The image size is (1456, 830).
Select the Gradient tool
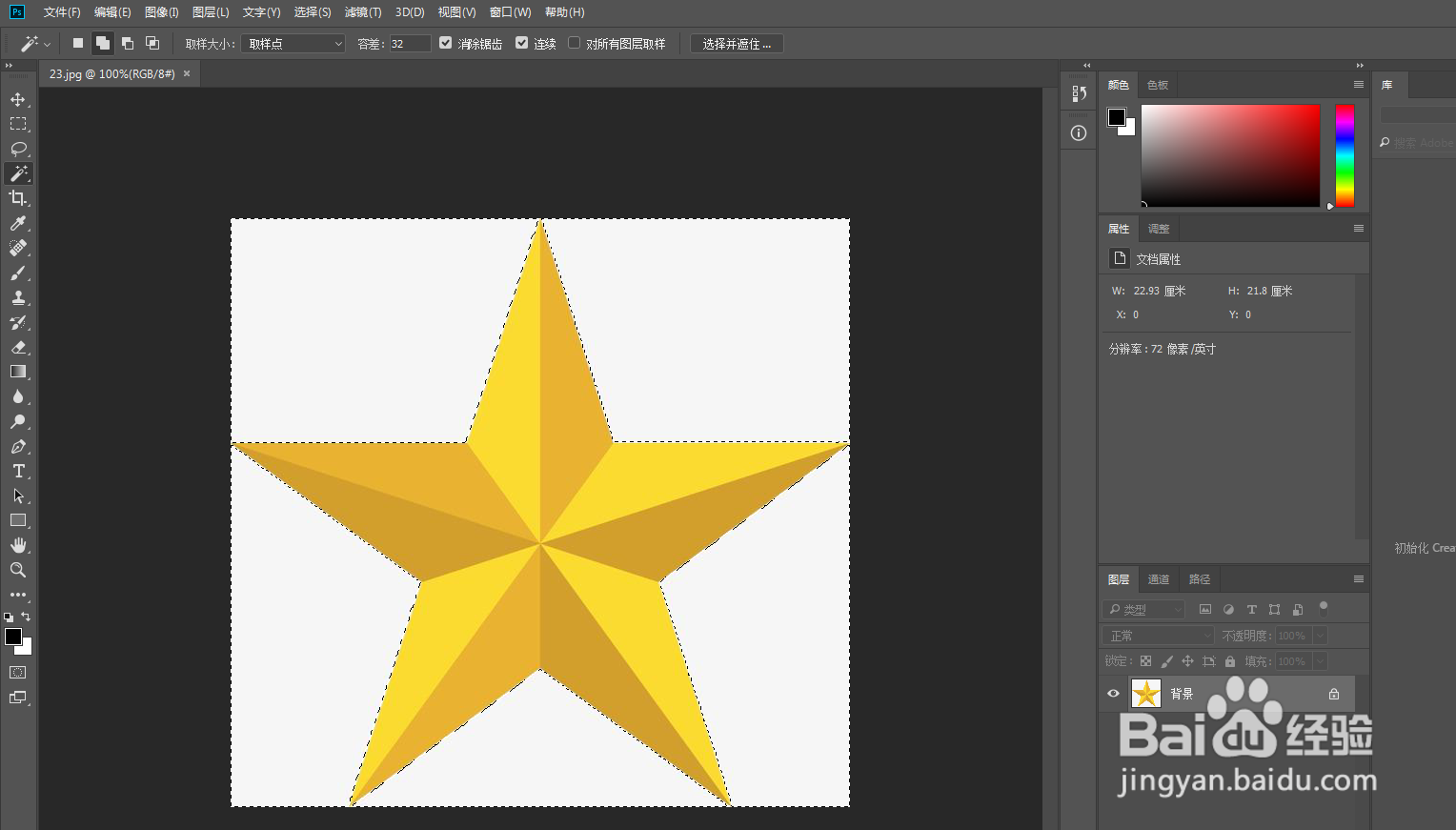(x=18, y=372)
